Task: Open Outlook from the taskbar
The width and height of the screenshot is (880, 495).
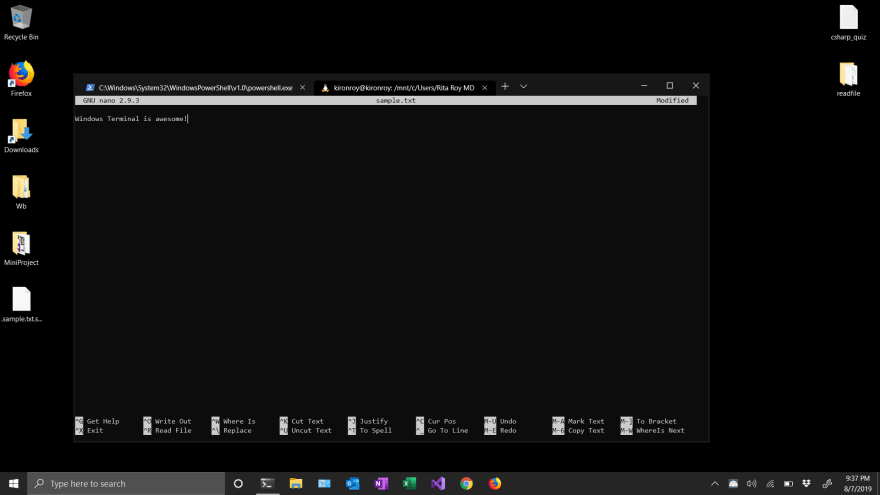Action: (x=352, y=483)
